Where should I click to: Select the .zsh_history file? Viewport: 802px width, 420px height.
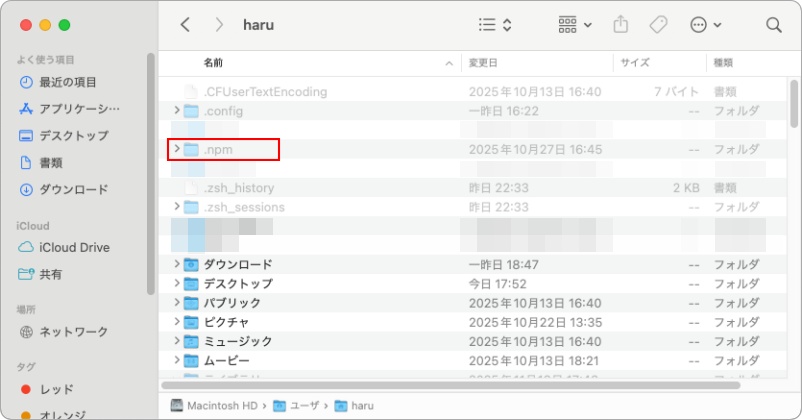pyautogui.click(x=238, y=188)
